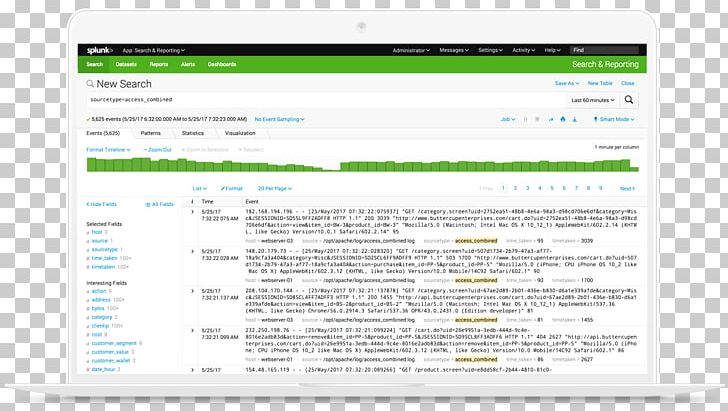728x411 pixels.
Task: Open the Dashboards nav item
Action: (222, 64)
